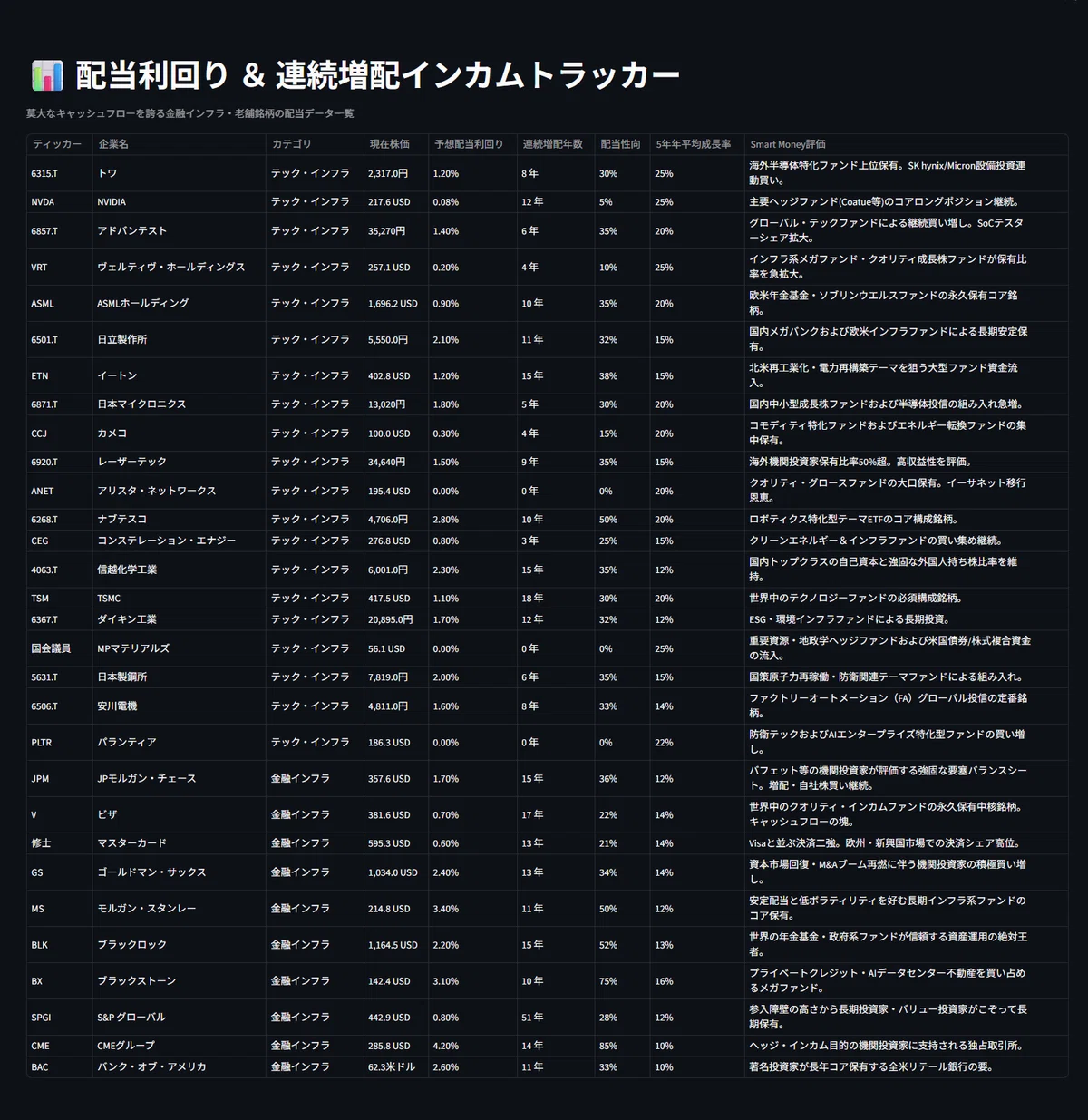Click company name アリスタ・ネットワークス

180,491
